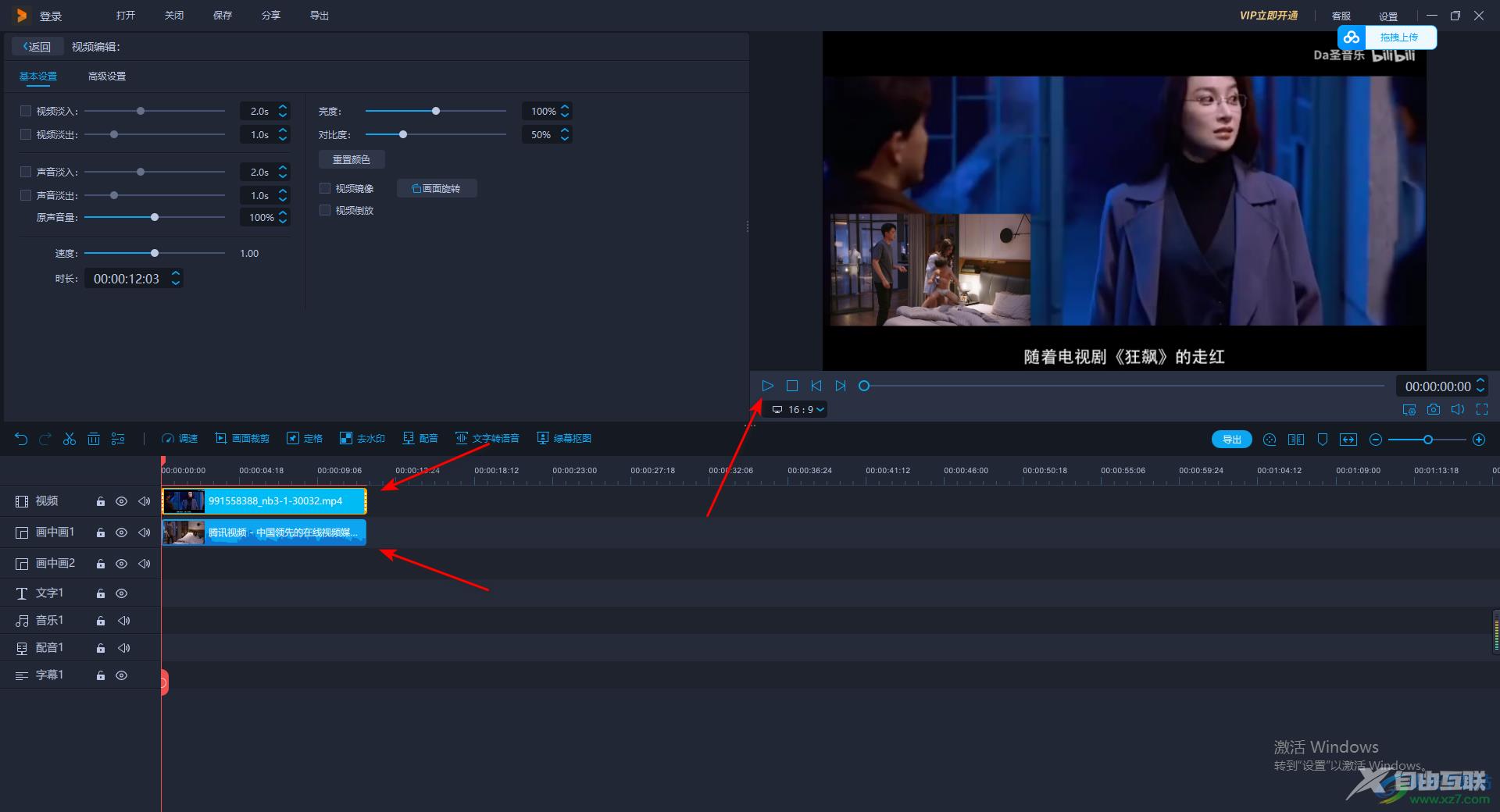Click the preview display settings icon
Screen dimensions: 1500x812
pyautogui.click(x=1409, y=409)
